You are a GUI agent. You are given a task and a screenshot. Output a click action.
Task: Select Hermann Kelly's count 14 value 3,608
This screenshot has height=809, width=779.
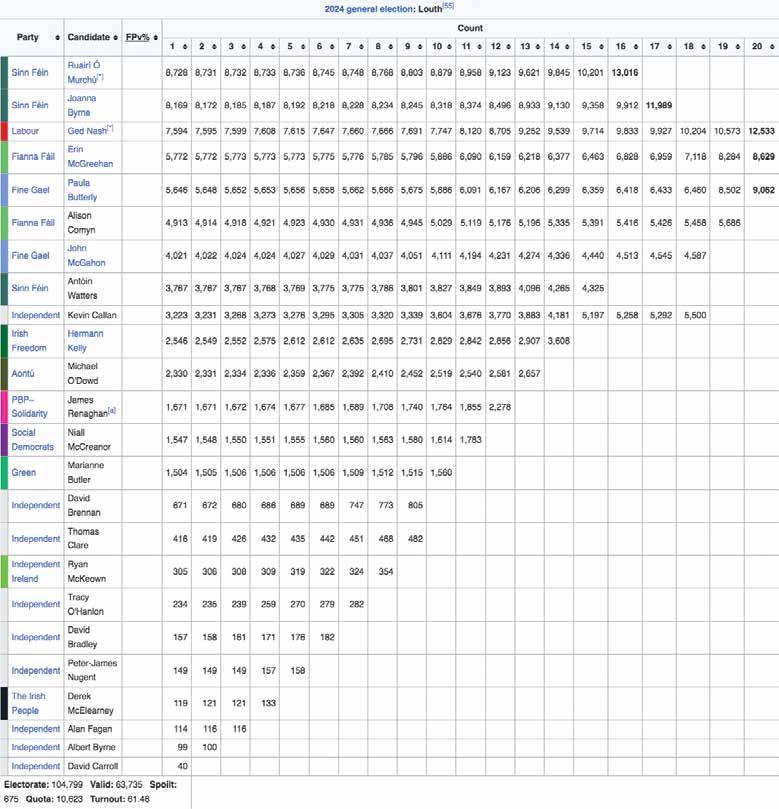pos(559,341)
